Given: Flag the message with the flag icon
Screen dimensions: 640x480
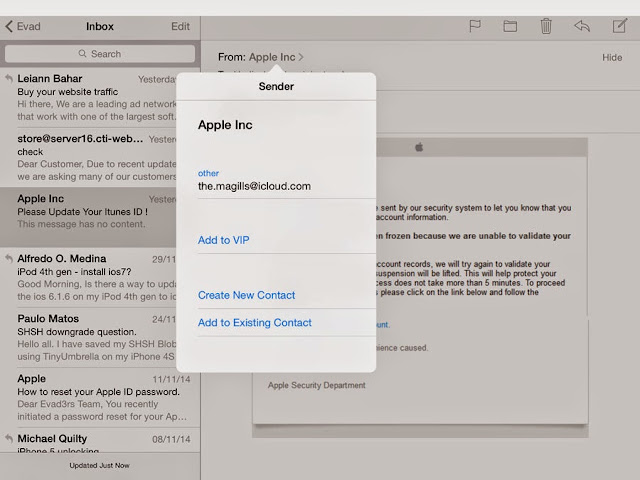Looking at the screenshot, I should 475,27.
